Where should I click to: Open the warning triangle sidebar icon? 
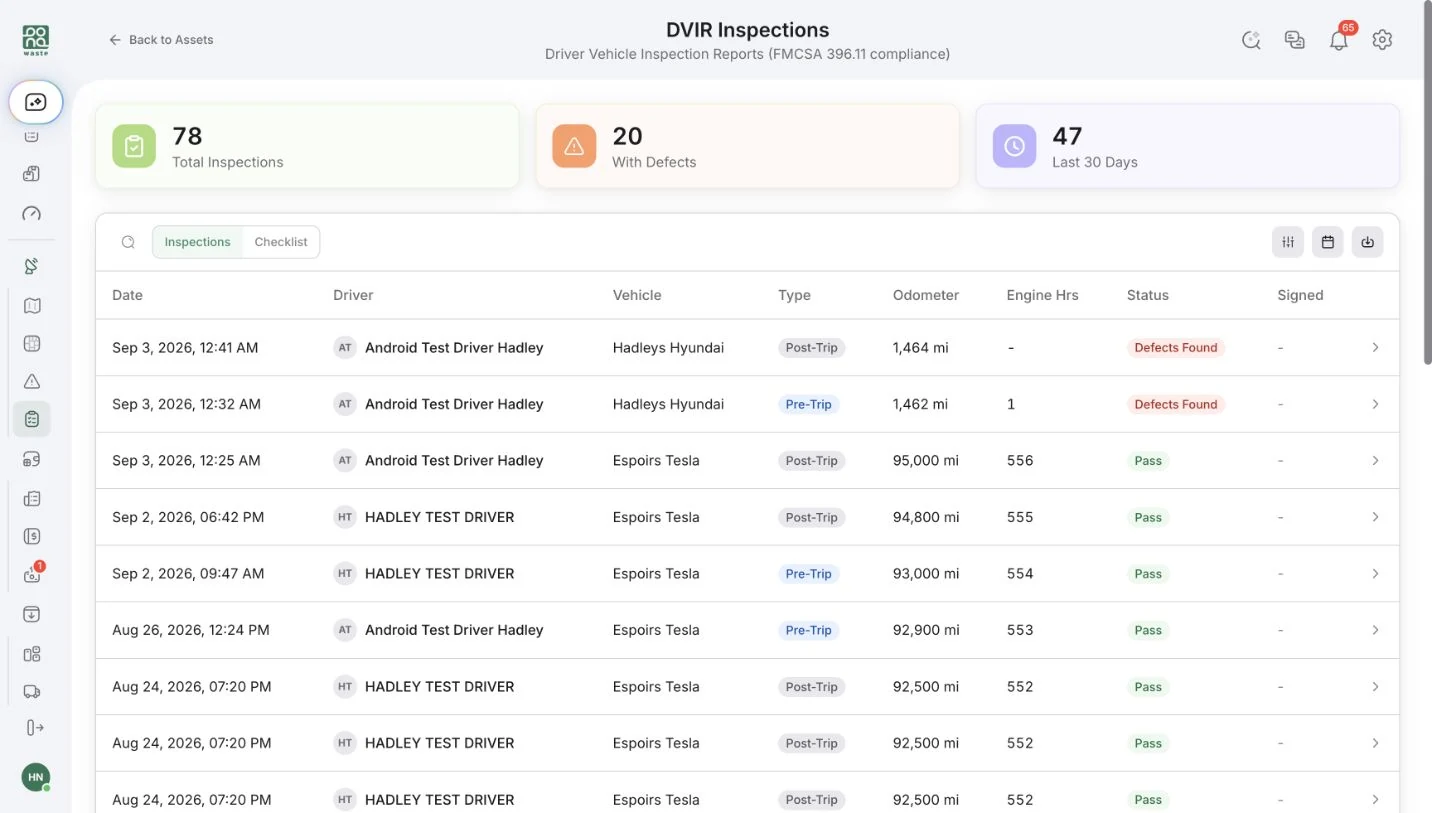pyautogui.click(x=32, y=381)
